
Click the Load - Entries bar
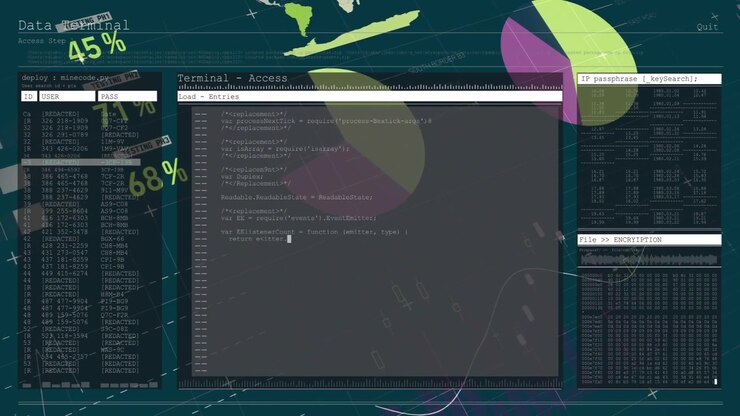pos(370,97)
